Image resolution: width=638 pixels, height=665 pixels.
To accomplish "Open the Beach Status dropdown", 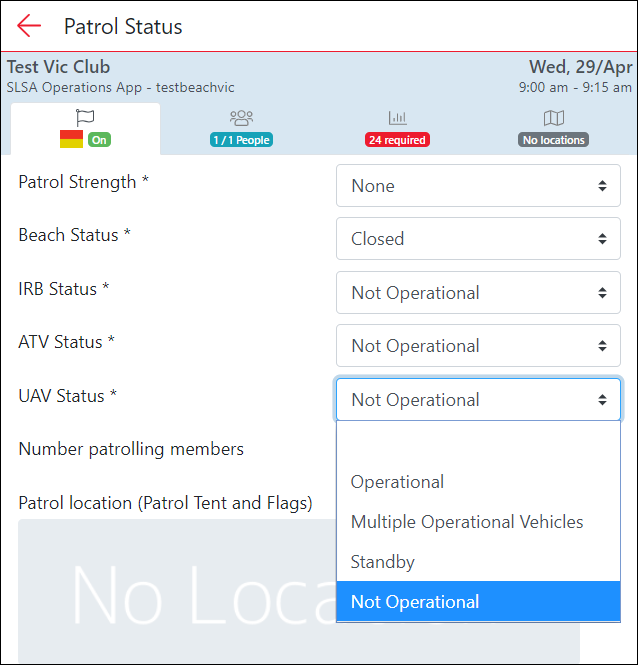I will (478, 239).
